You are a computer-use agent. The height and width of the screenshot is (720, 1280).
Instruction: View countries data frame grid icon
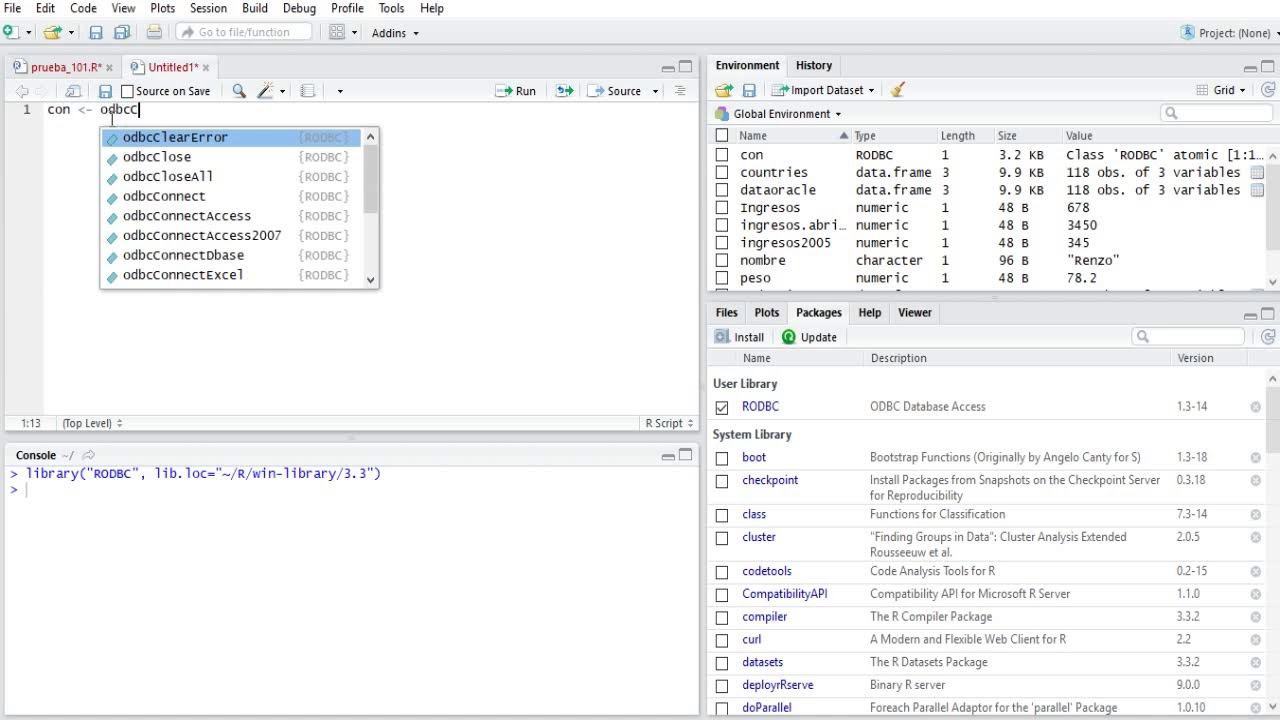pyautogui.click(x=1257, y=173)
